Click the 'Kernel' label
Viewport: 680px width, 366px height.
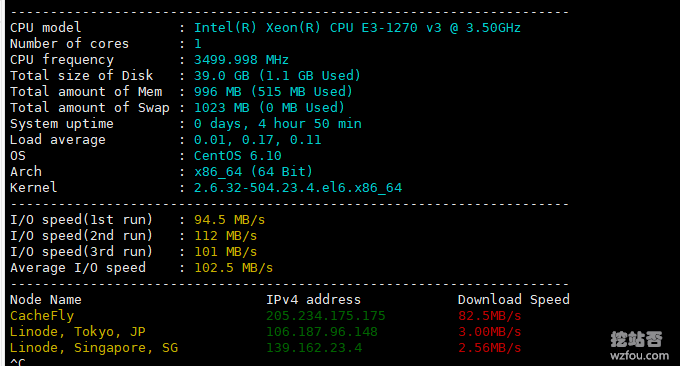point(33,188)
